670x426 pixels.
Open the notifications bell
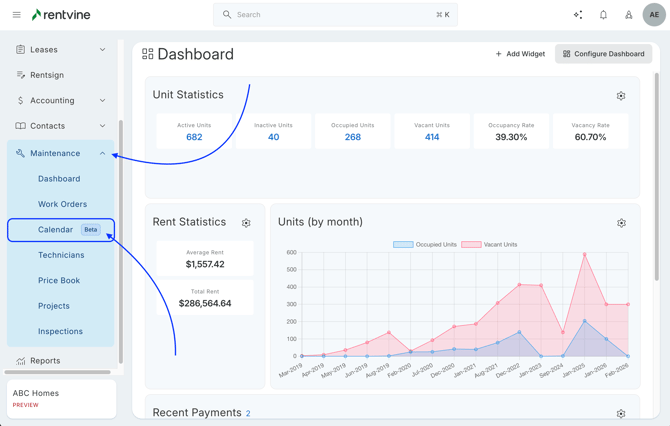click(603, 15)
